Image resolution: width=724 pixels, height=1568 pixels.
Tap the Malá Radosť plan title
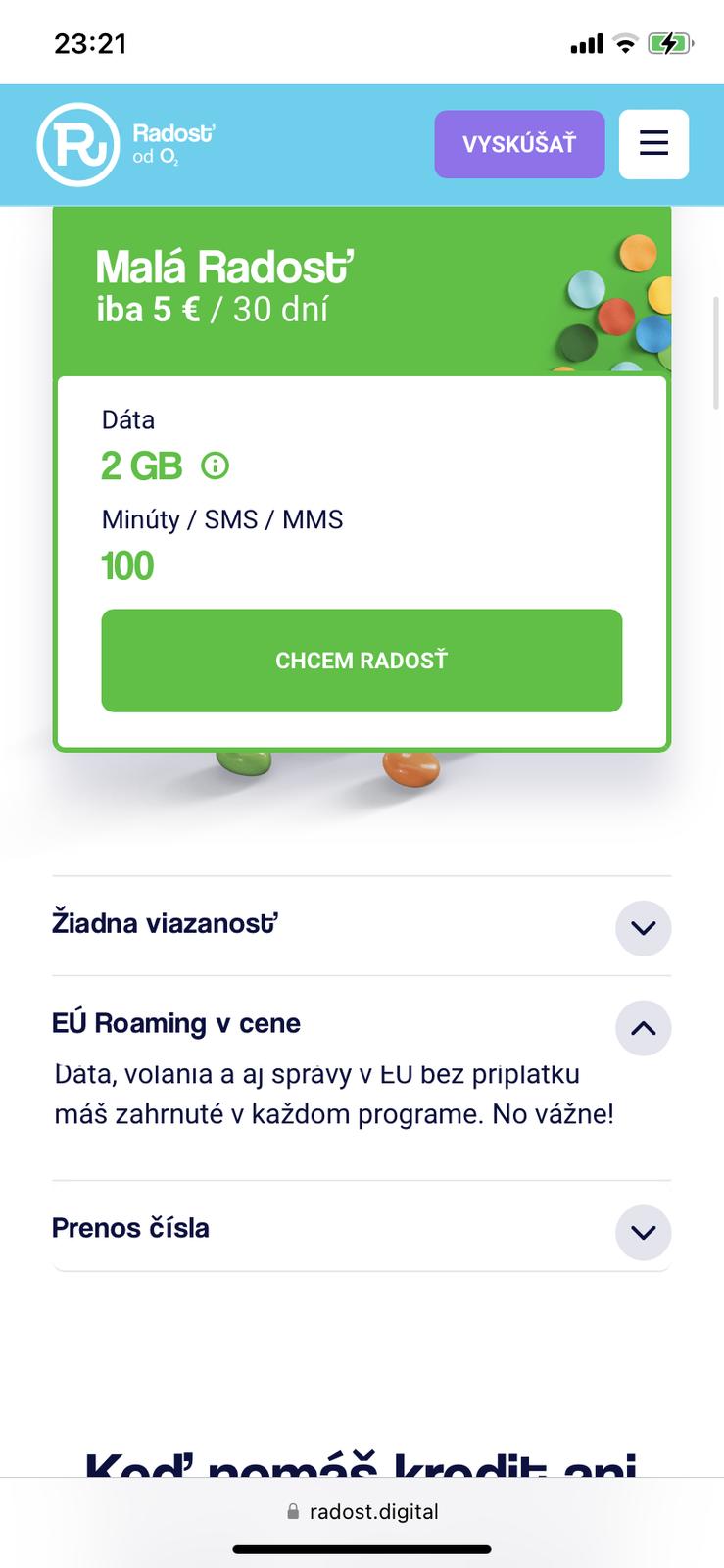click(224, 267)
